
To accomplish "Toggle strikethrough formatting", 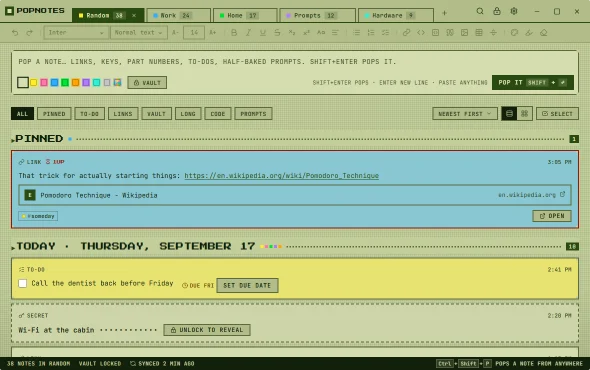I will tap(277, 33).
